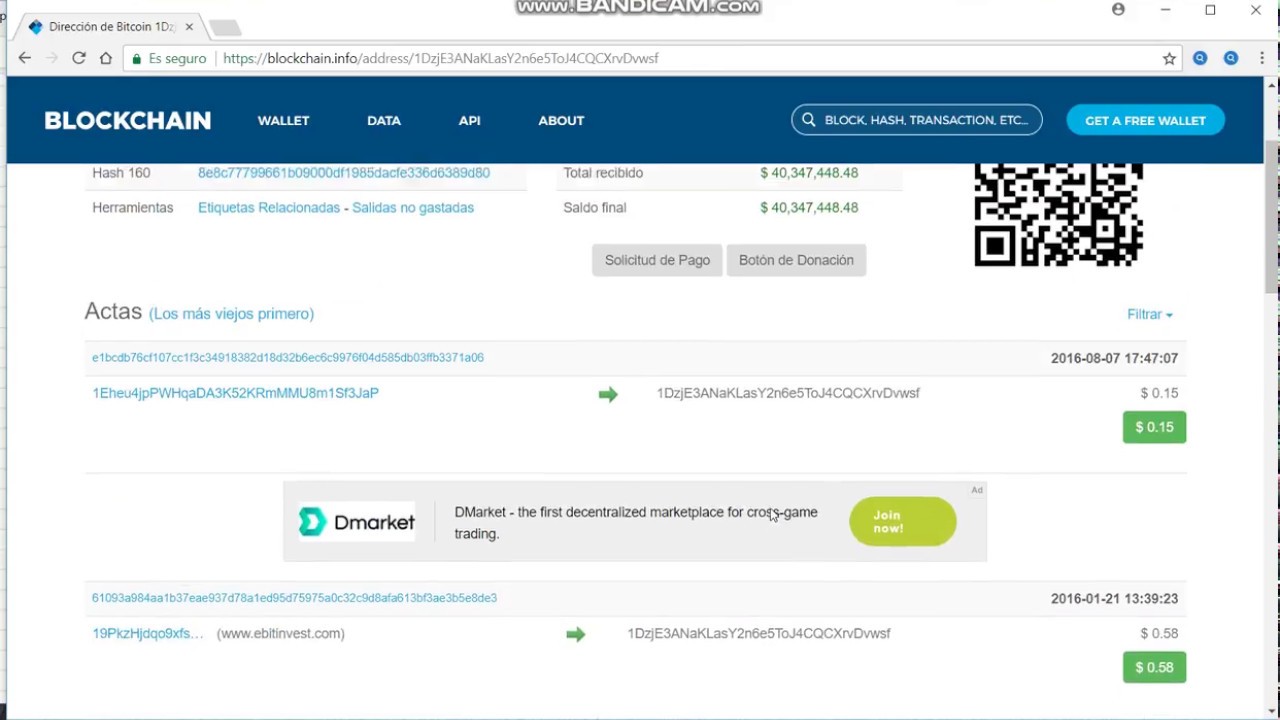Click the gray $ 0.15 amount text
Screen dimensions: 1280x720
[x=1159, y=393]
